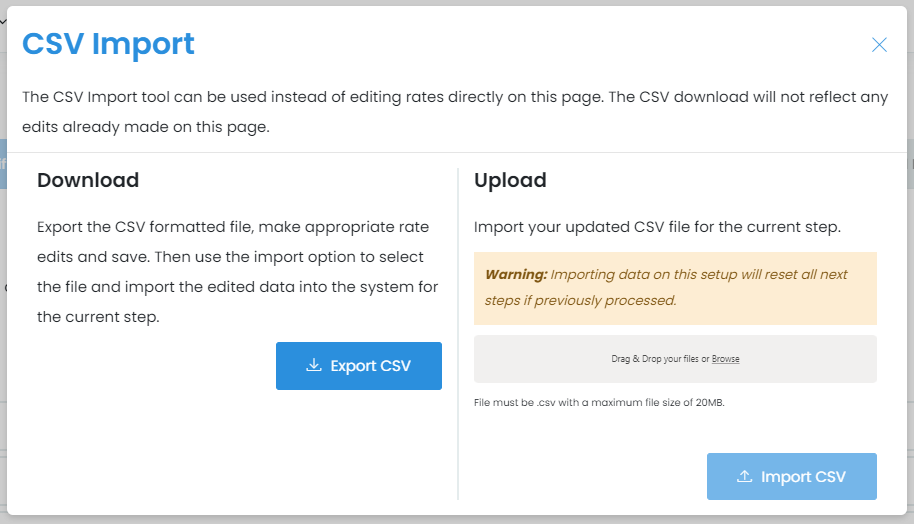Click the Export instructions paragraph under Download
The height and width of the screenshot is (524, 914).
(x=238, y=272)
